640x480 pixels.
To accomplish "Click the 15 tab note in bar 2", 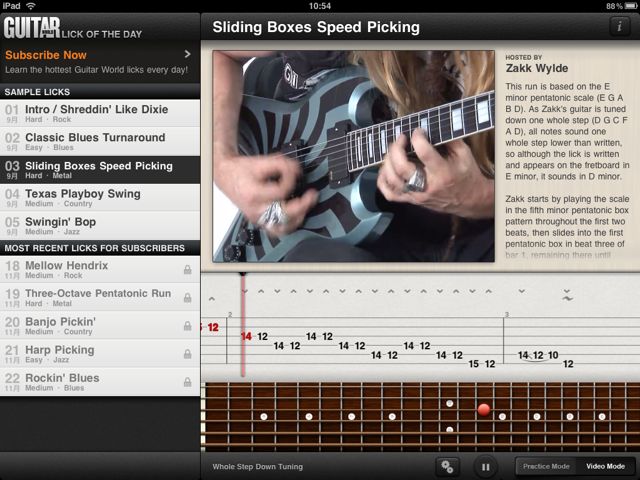I will 473,364.
